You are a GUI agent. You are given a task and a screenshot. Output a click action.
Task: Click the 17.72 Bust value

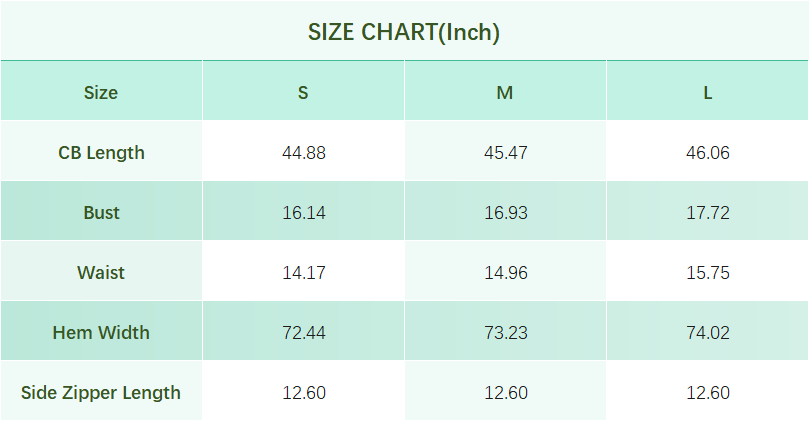pos(708,213)
